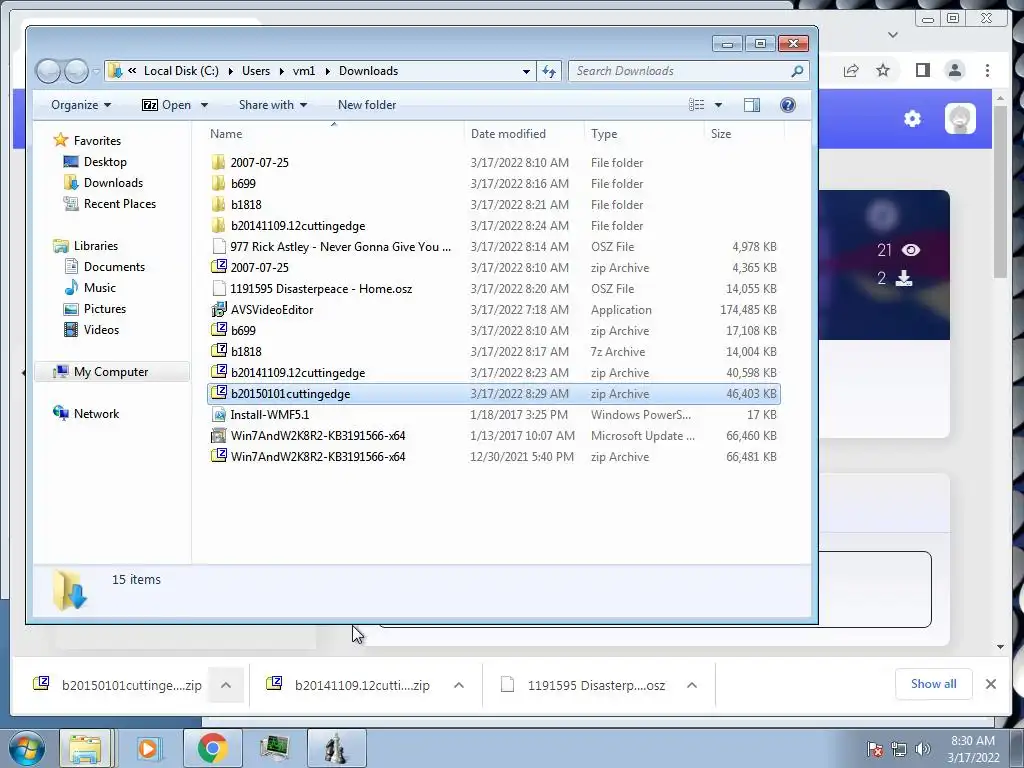1024x768 pixels.
Task: Open Recent Places in navigation pane
Action: [x=120, y=204]
